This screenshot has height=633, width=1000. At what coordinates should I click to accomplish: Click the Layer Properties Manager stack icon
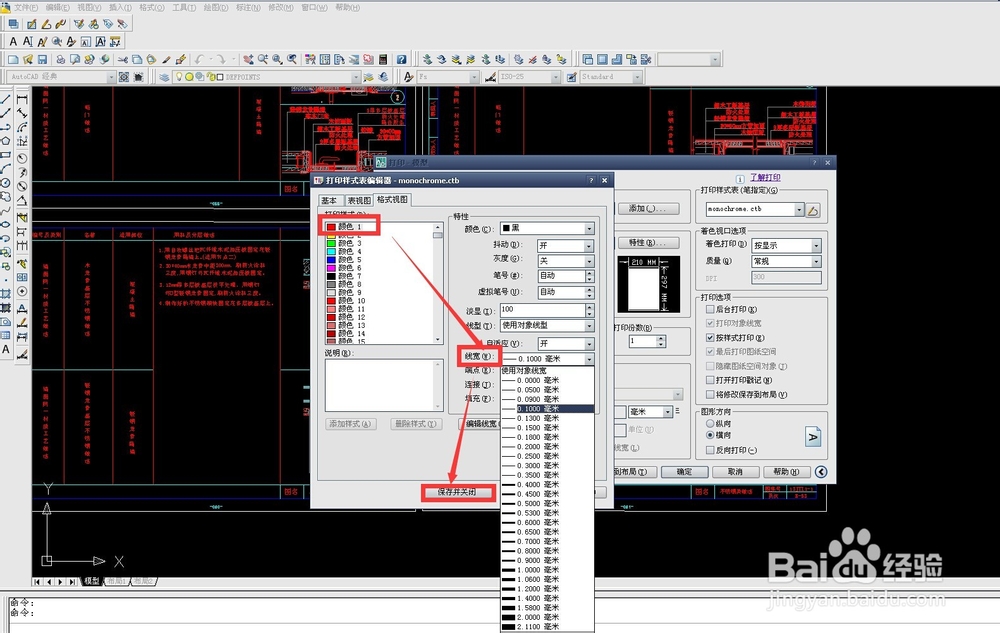pyautogui.click(x=165, y=76)
